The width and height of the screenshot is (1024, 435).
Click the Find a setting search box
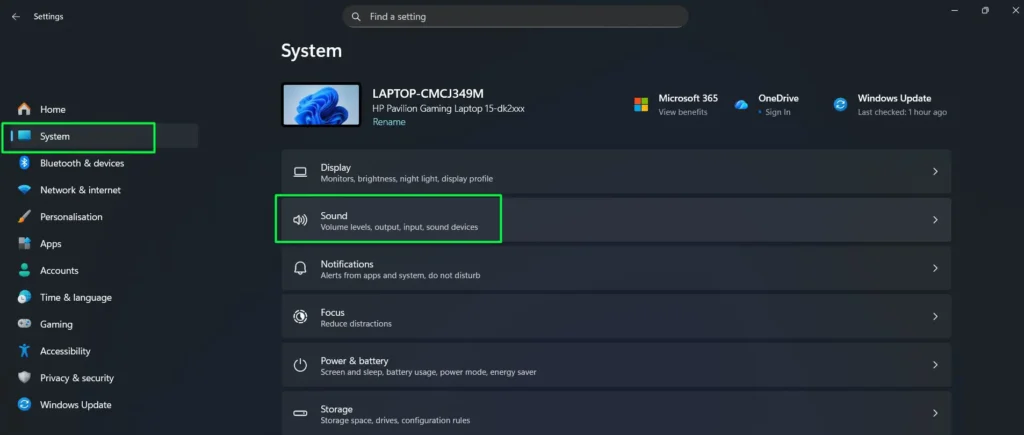click(x=515, y=17)
